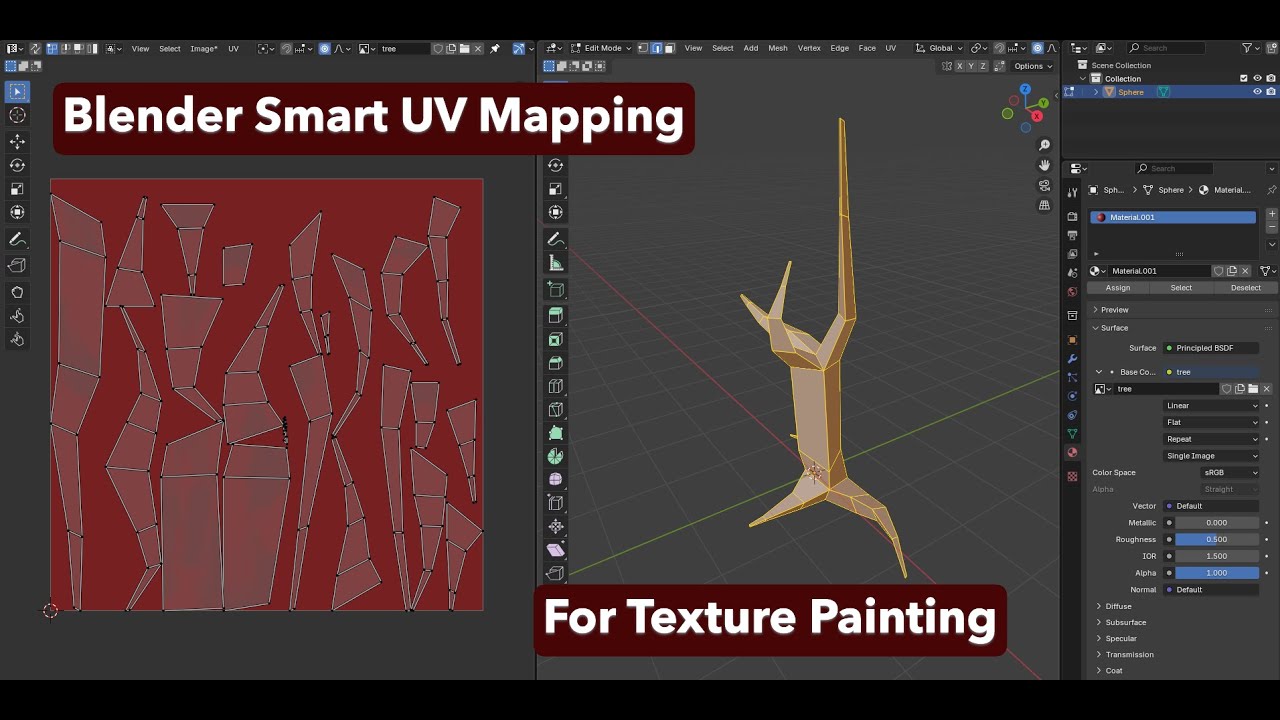Select the UV editor Cursor tool
This screenshot has width=1280, height=720.
point(17,116)
